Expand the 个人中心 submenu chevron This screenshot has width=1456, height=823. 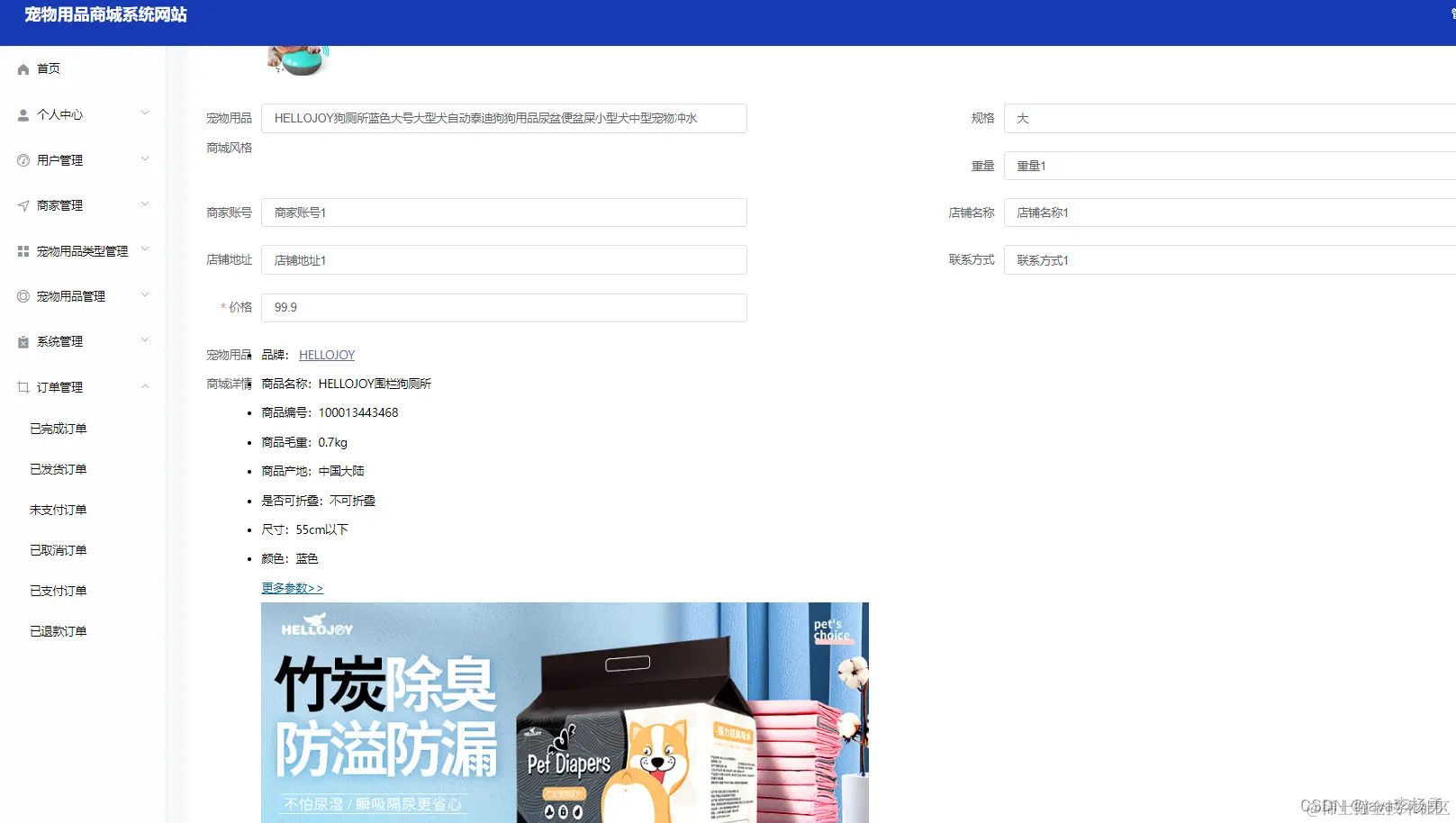[145, 113]
